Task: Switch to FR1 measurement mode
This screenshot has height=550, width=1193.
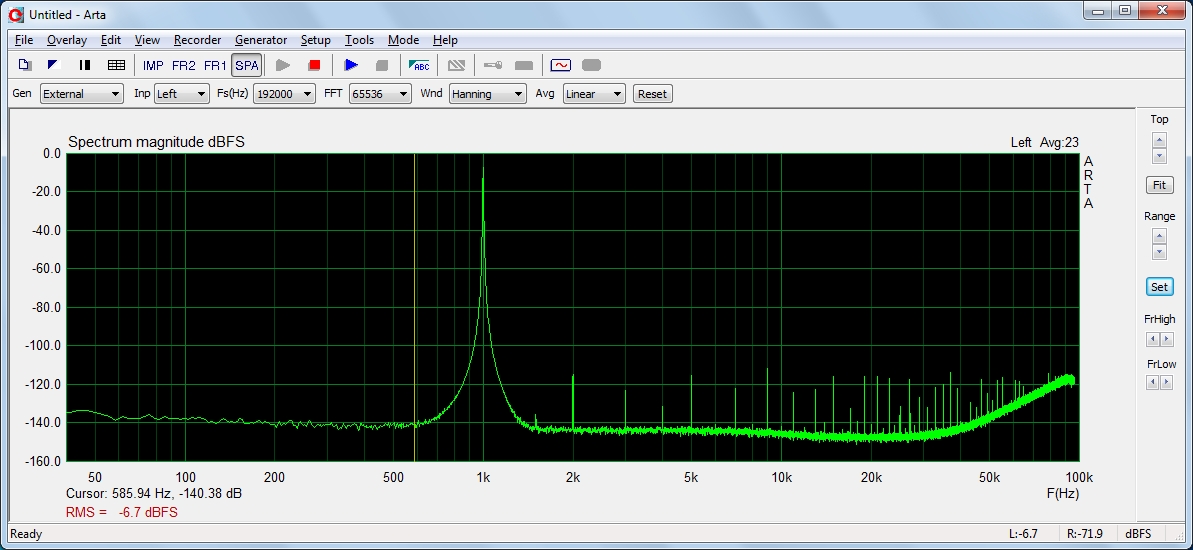Action: pyautogui.click(x=215, y=65)
